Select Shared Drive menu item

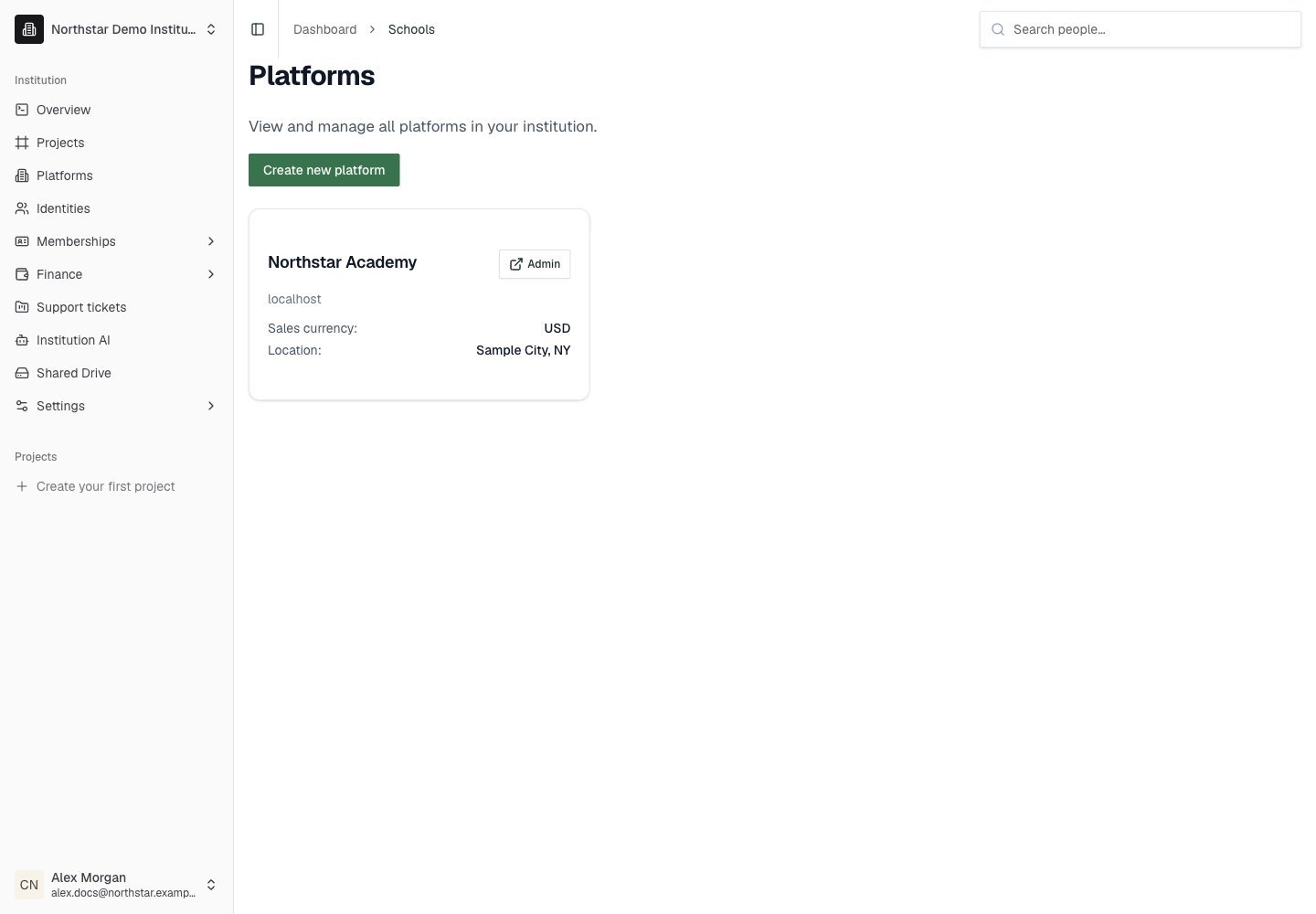[x=117, y=373]
